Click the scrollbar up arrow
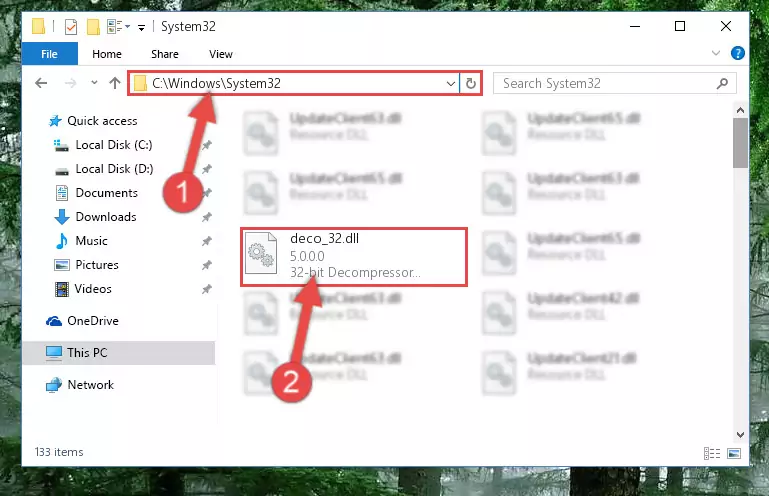 (x=741, y=110)
